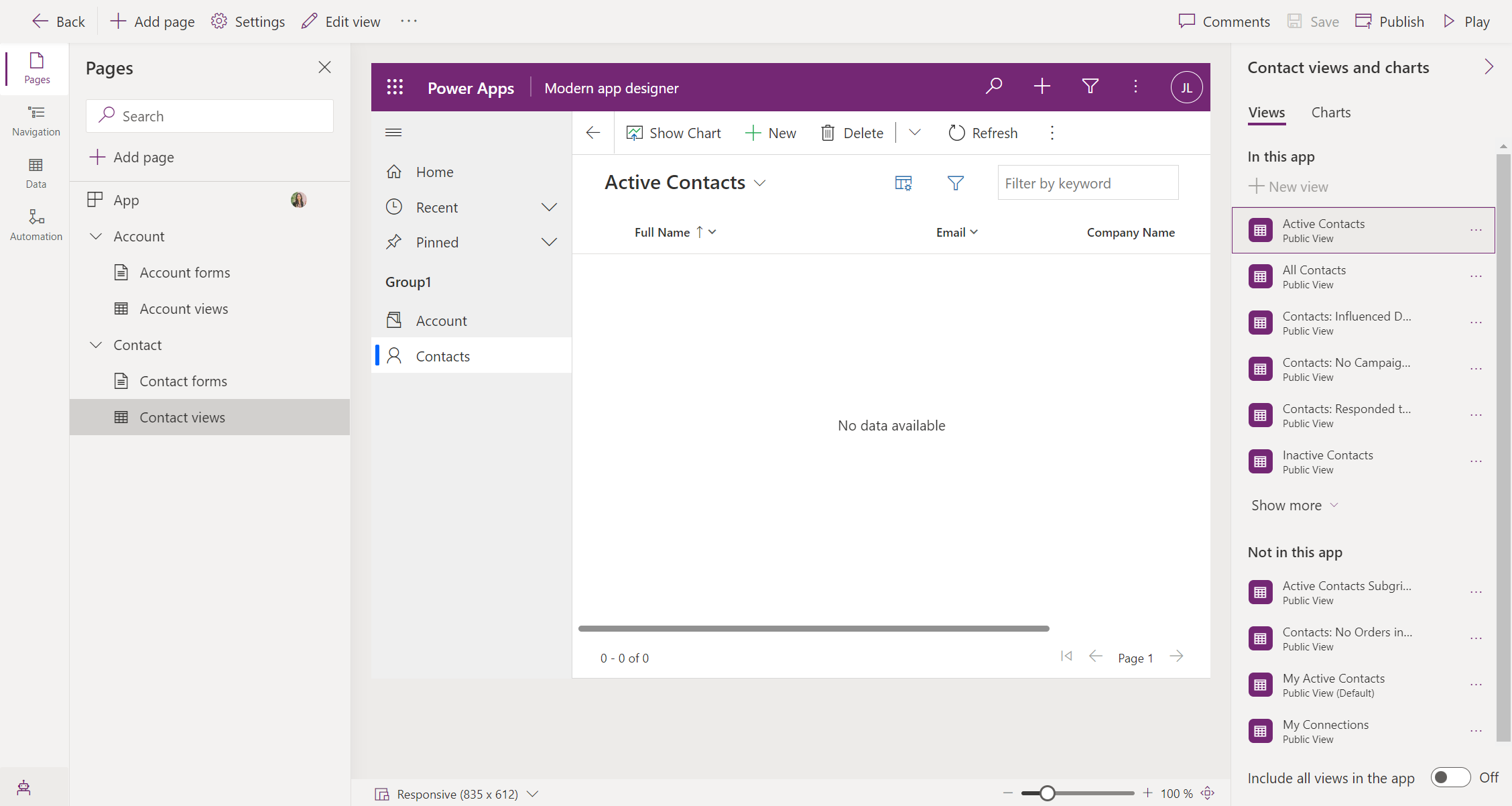Click the New button in toolbar
This screenshot has height=806, width=1512.
tap(770, 132)
